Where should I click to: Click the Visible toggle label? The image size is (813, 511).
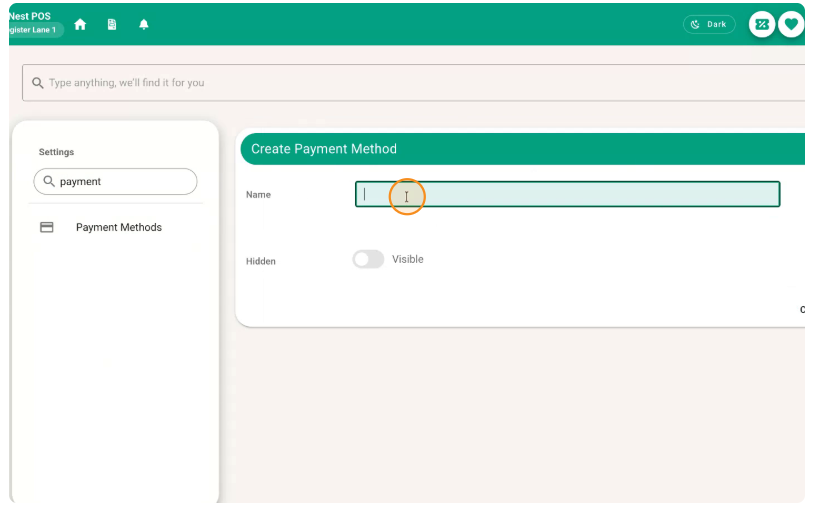click(x=408, y=259)
